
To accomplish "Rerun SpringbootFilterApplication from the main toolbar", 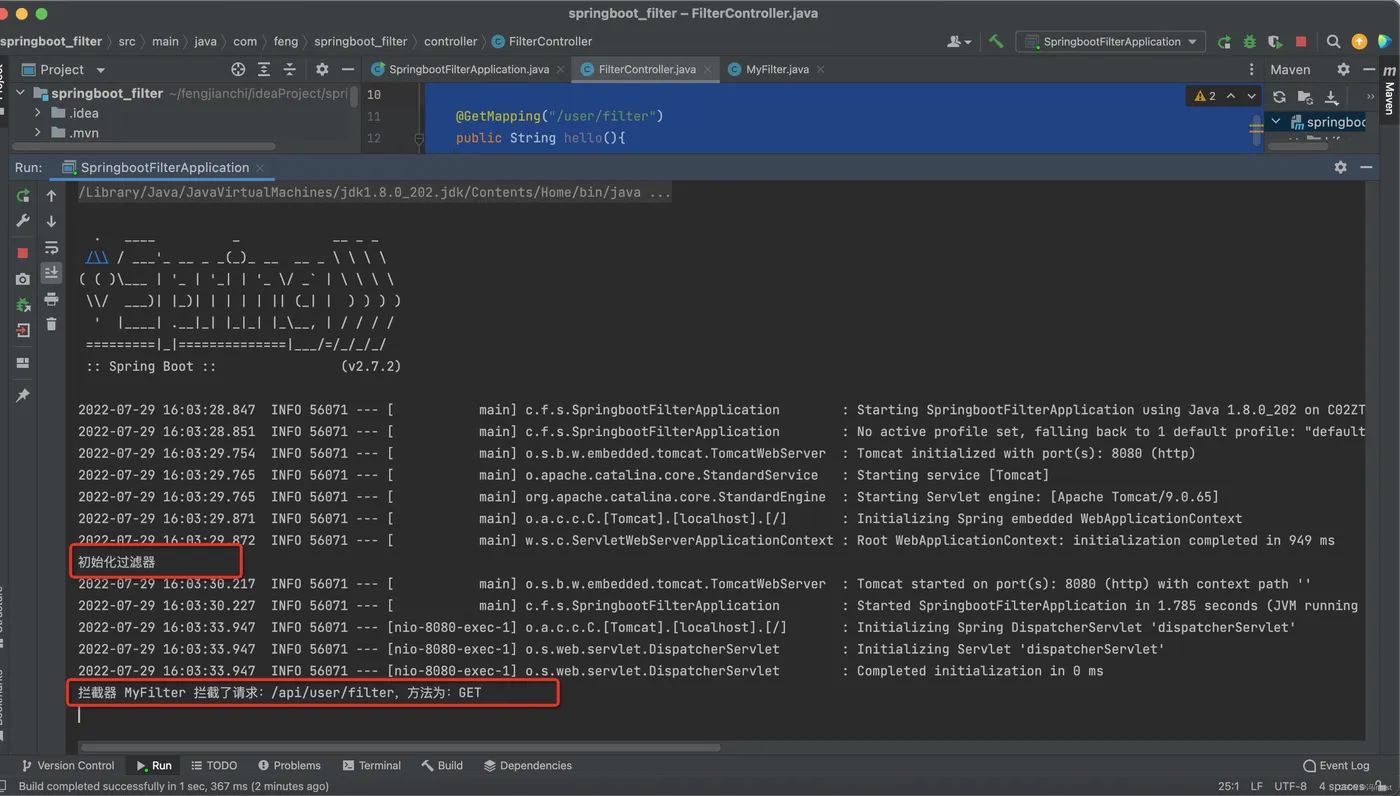I will click(1224, 41).
